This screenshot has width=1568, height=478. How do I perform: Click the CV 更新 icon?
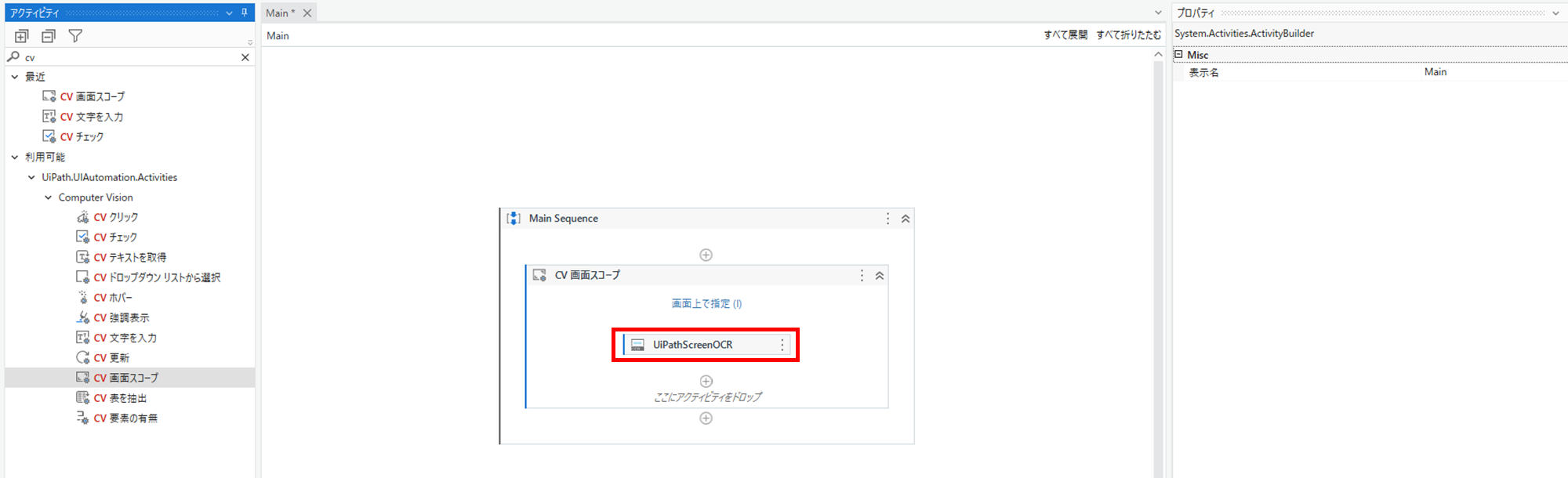click(82, 357)
